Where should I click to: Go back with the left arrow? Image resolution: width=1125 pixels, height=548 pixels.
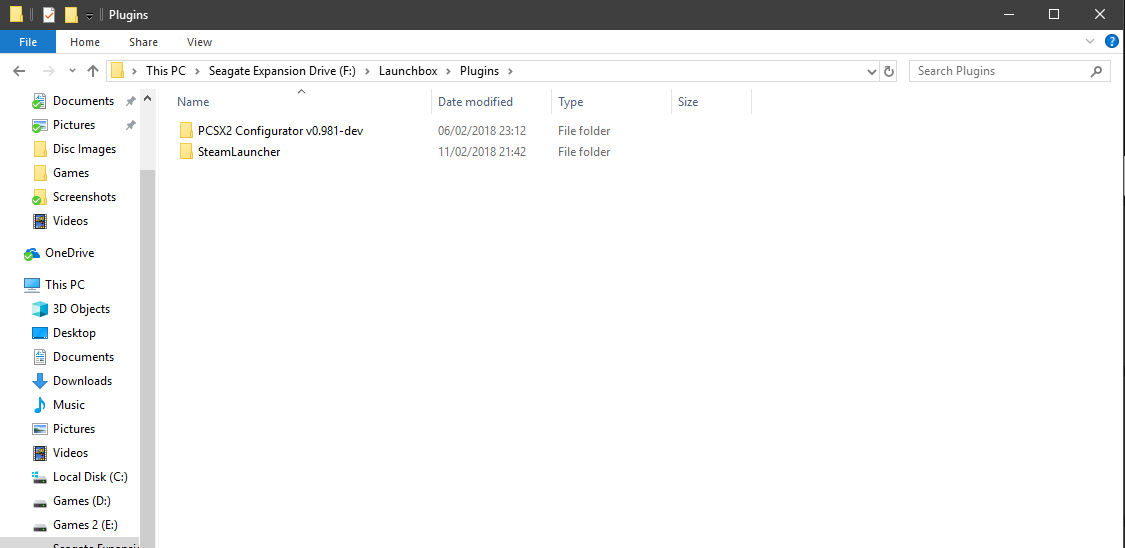click(x=19, y=71)
